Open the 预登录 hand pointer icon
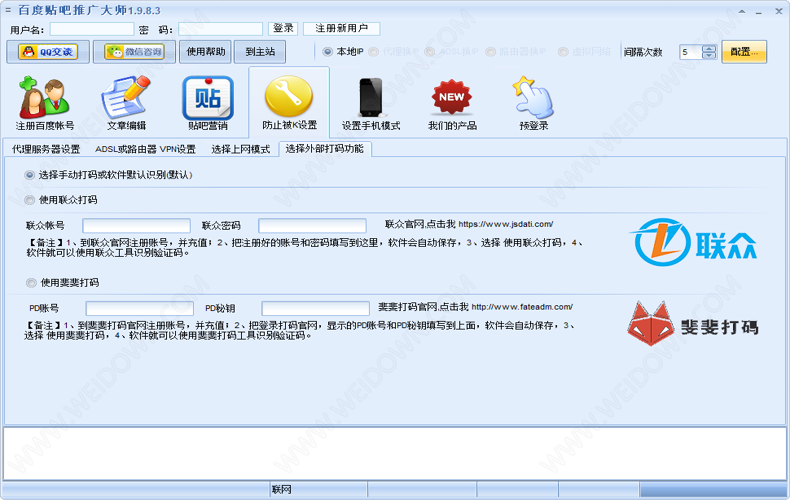 [x=534, y=103]
